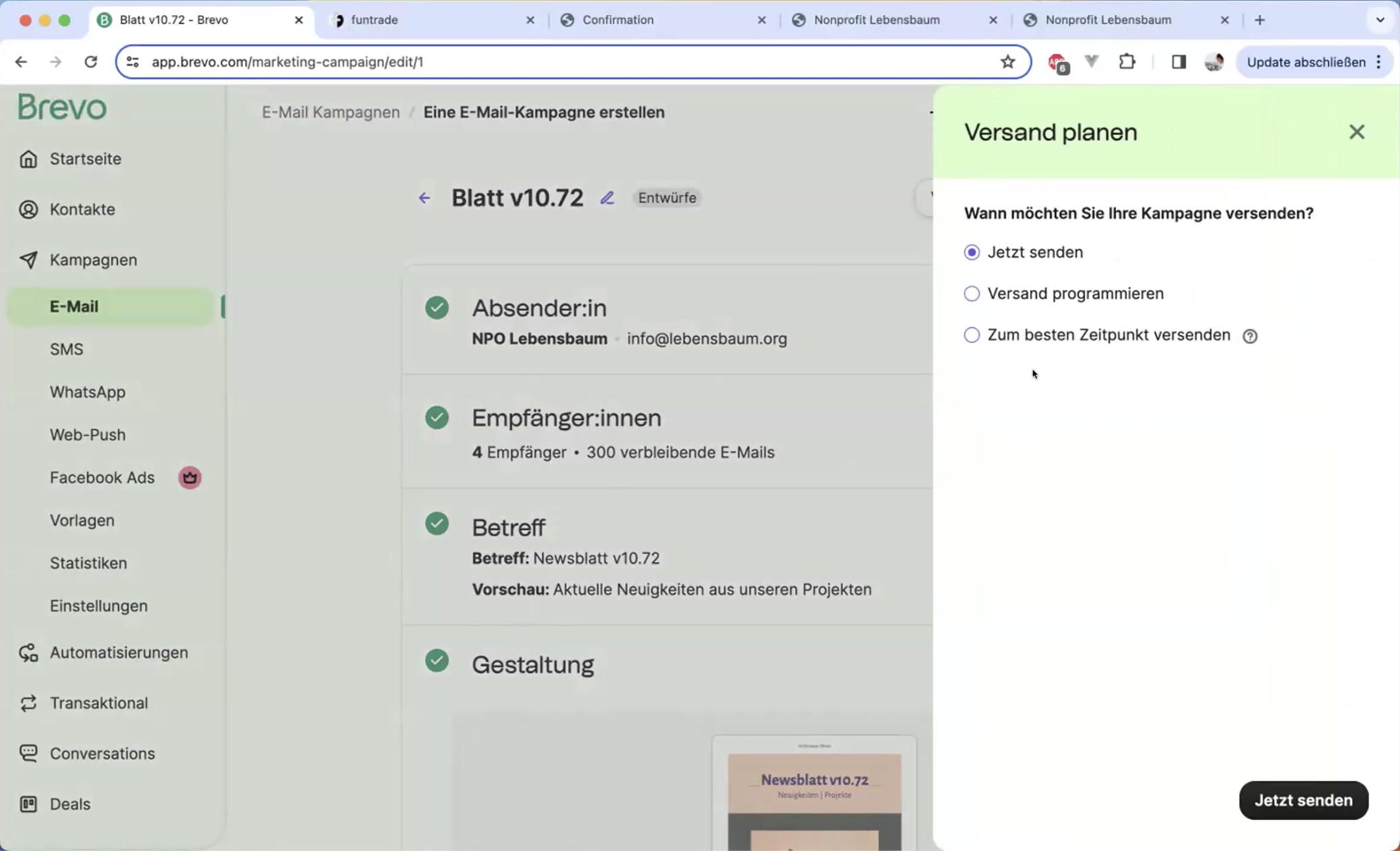Image resolution: width=1400 pixels, height=851 pixels.
Task: Click the back arrow beside the campaign title
Action: coord(424,198)
